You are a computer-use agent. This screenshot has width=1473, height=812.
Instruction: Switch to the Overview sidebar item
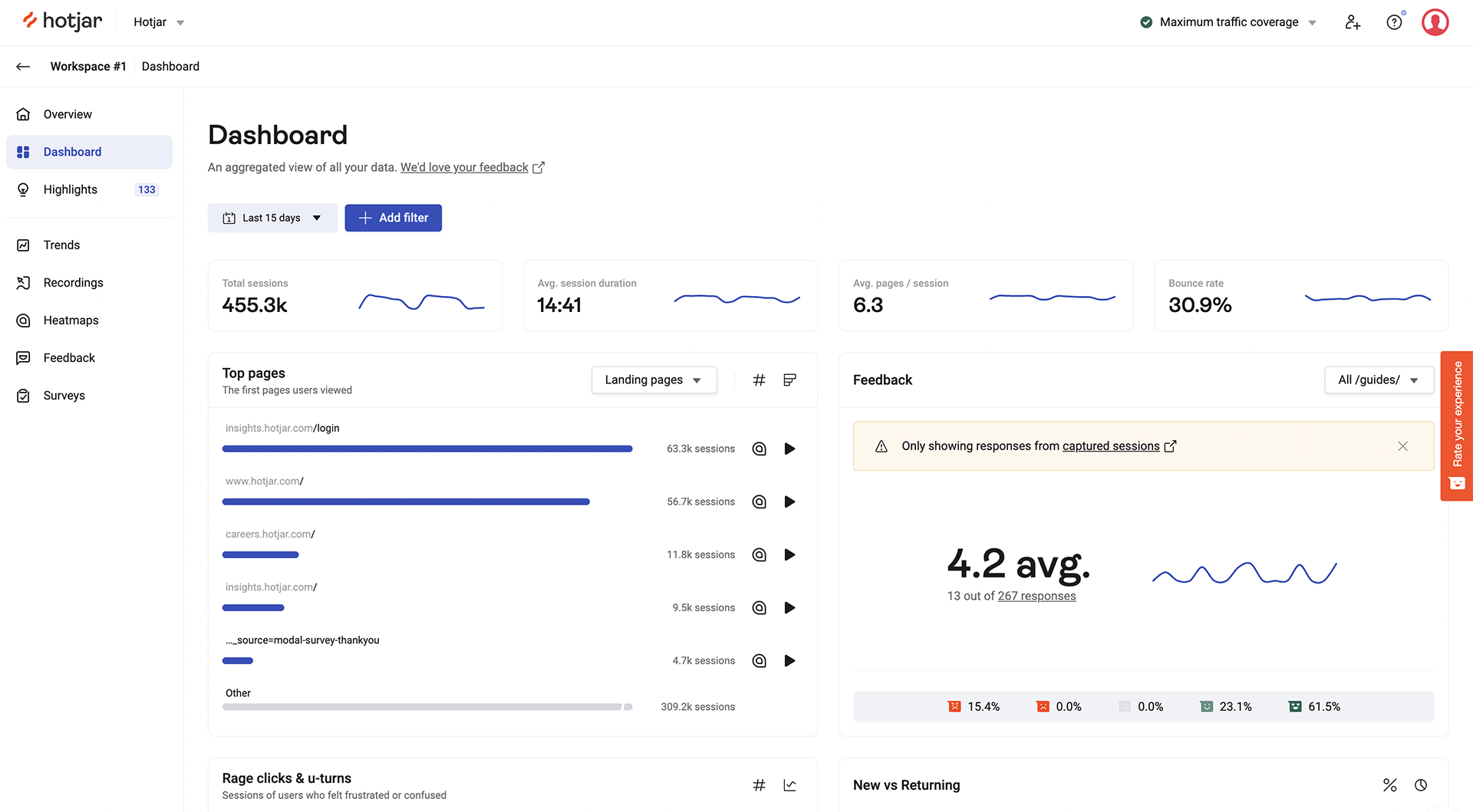(x=68, y=113)
